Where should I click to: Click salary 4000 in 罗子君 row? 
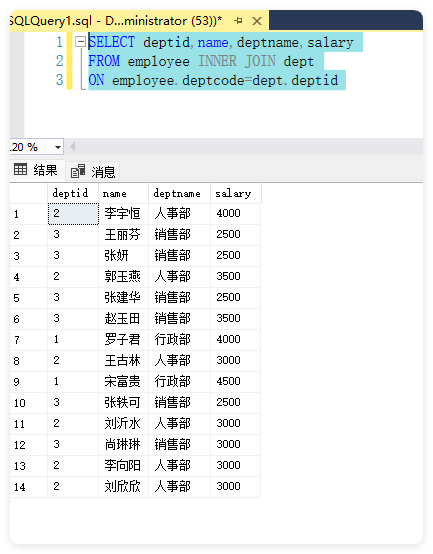pos(236,340)
